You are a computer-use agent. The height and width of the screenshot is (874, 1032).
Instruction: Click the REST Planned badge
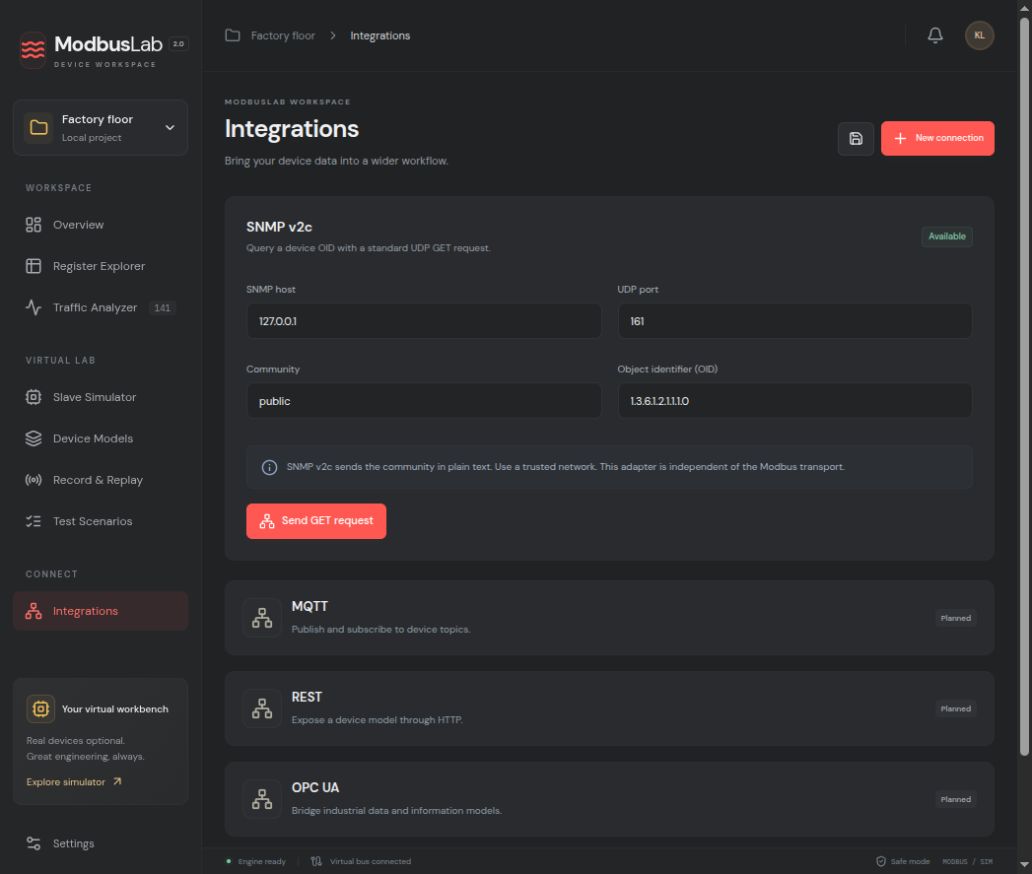tap(956, 709)
